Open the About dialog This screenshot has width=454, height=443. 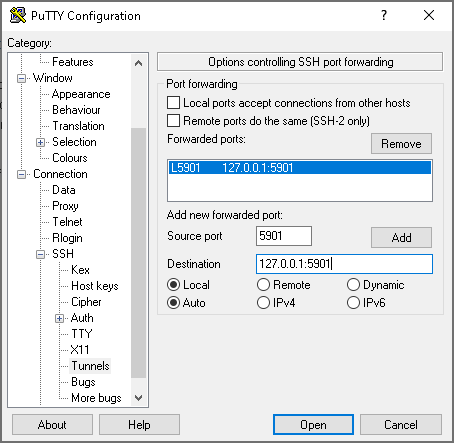pos(52,425)
